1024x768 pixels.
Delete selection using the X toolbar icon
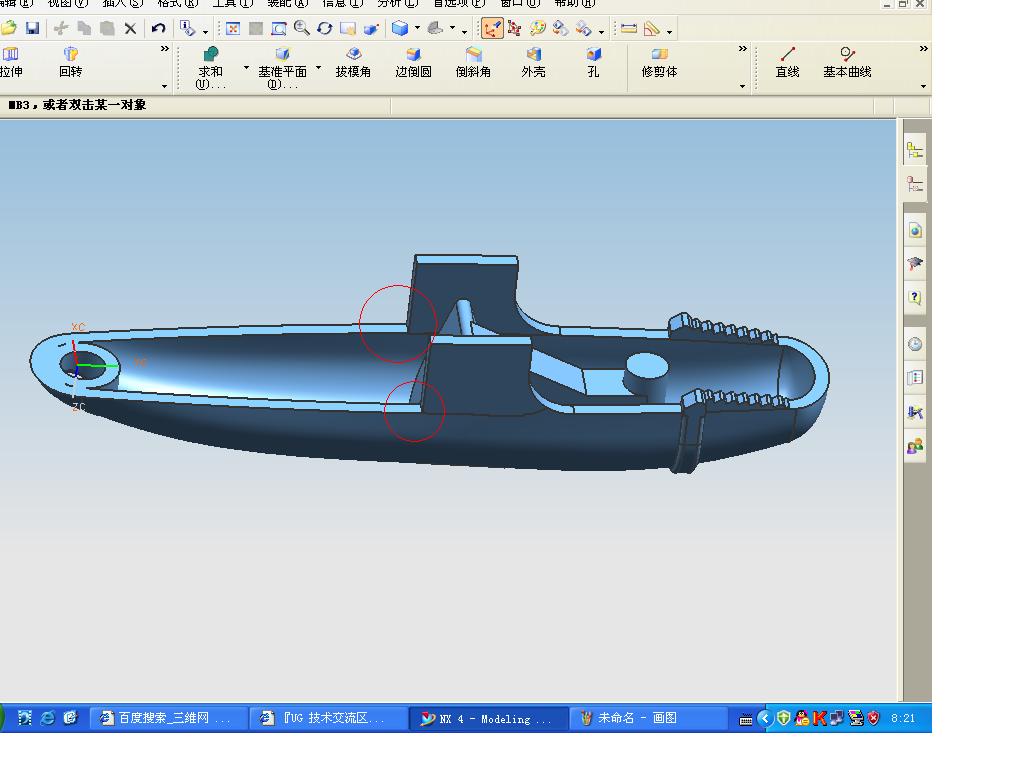130,28
